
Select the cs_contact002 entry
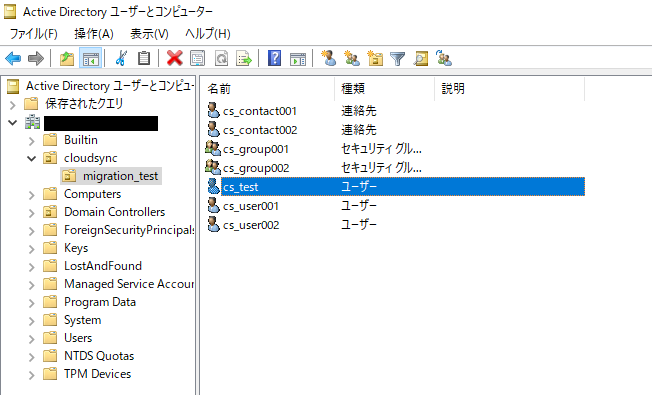[260, 130]
